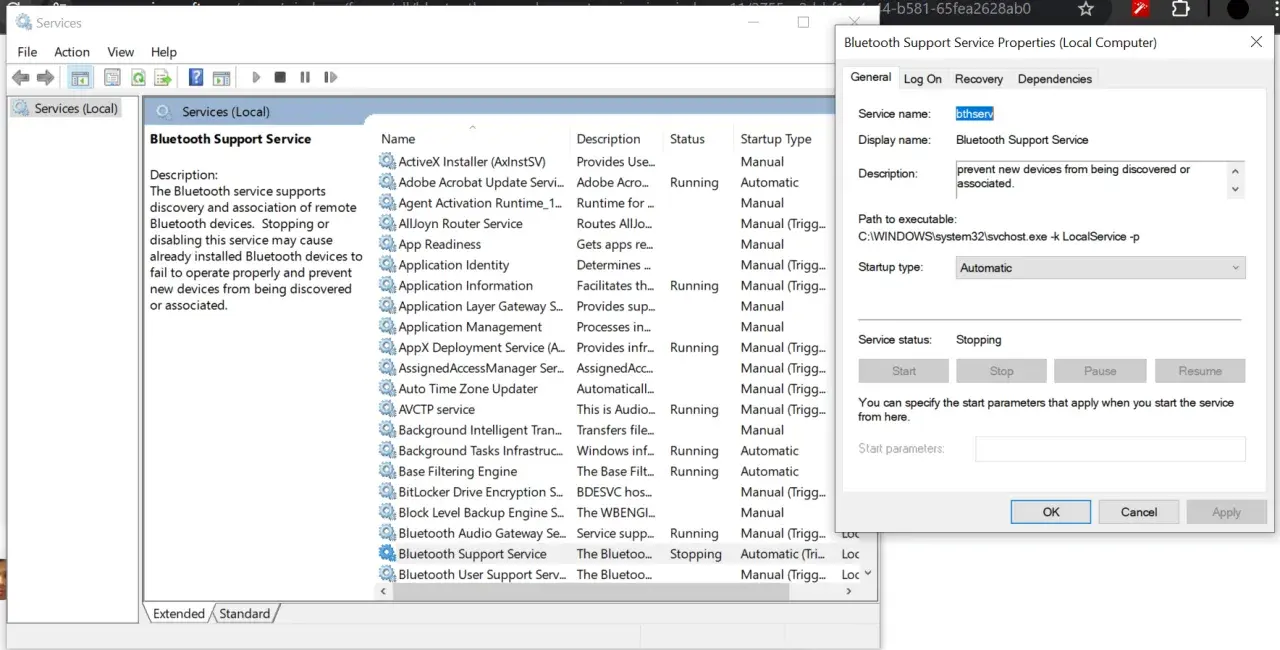Click the Start Service play icon

256,77
